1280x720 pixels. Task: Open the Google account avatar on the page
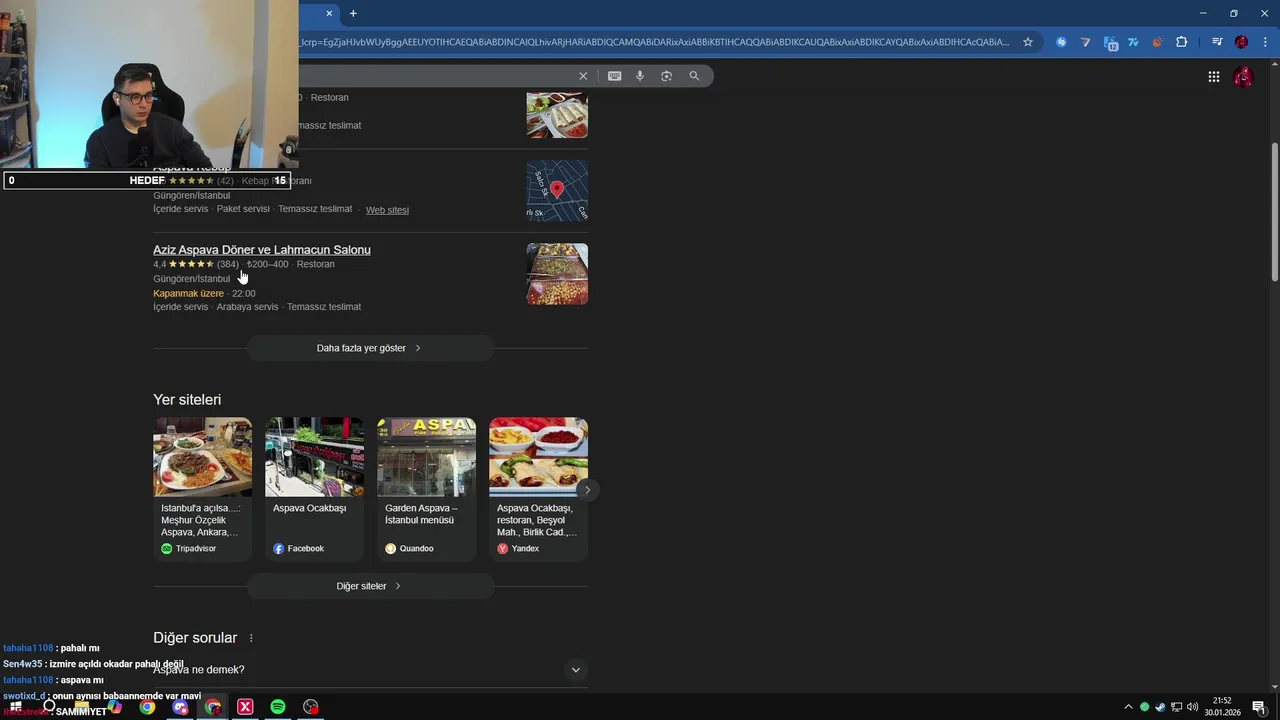click(1243, 77)
